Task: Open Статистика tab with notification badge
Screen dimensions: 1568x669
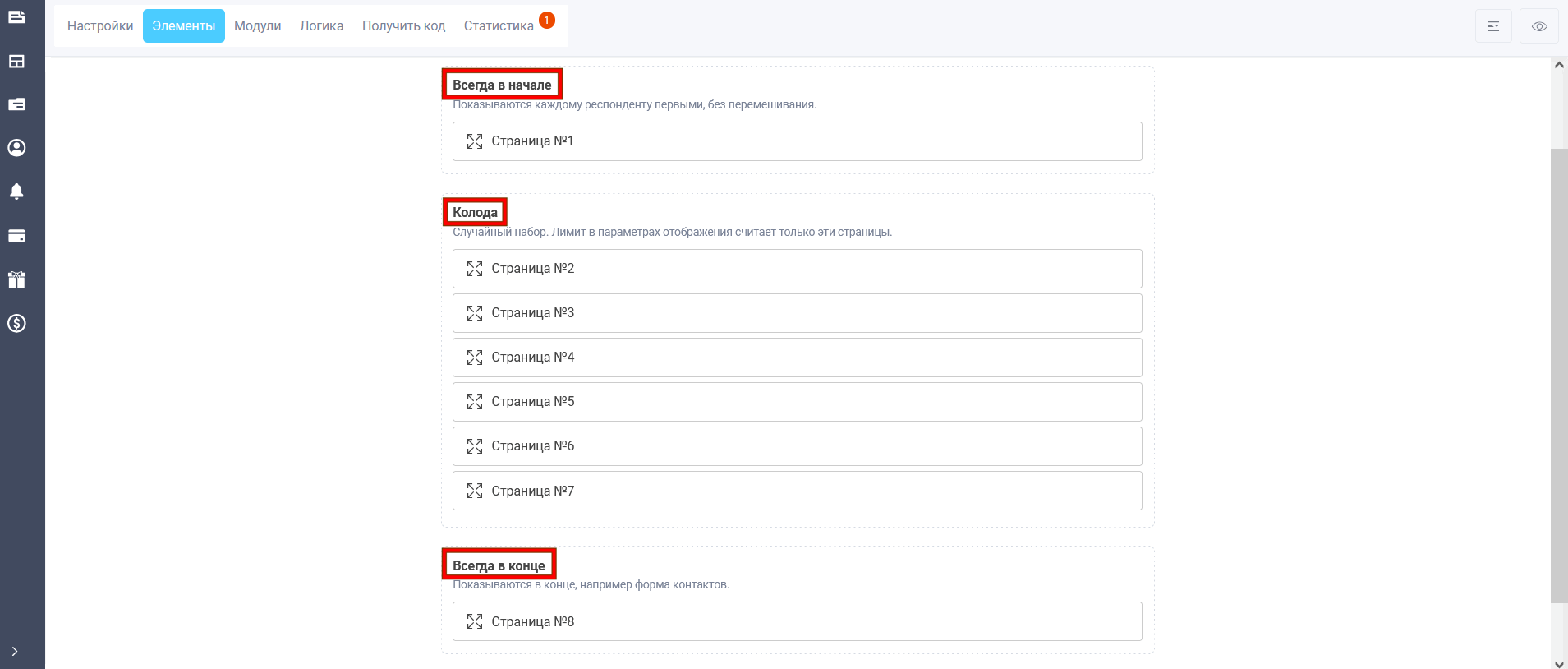Action: click(x=499, y=26)
